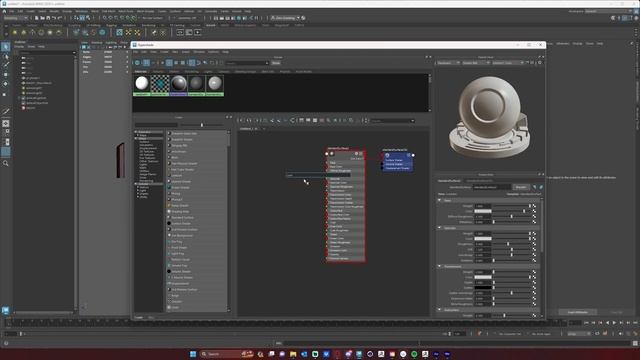Click first round icon in Browser toolbar
640x360 pixels.
pyautogui.click(x=137, y=63)
